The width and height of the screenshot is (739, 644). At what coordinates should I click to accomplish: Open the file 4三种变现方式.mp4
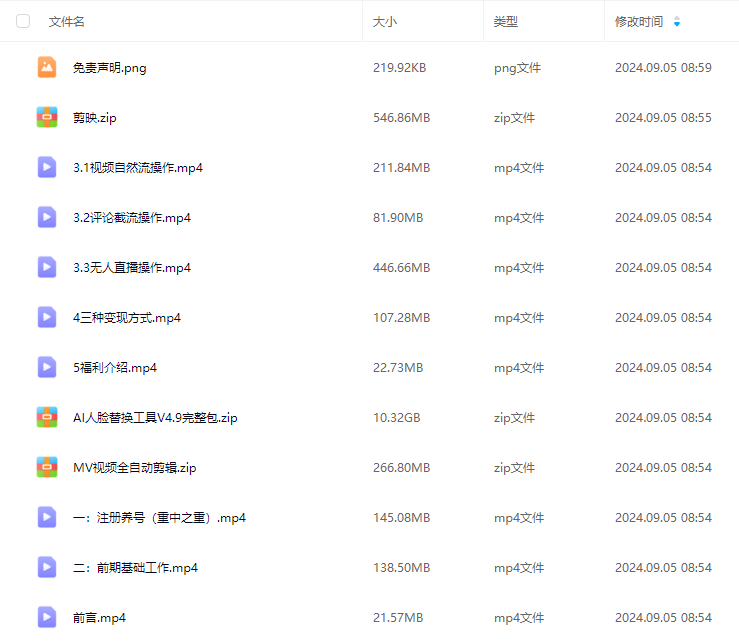coord(127,317)
